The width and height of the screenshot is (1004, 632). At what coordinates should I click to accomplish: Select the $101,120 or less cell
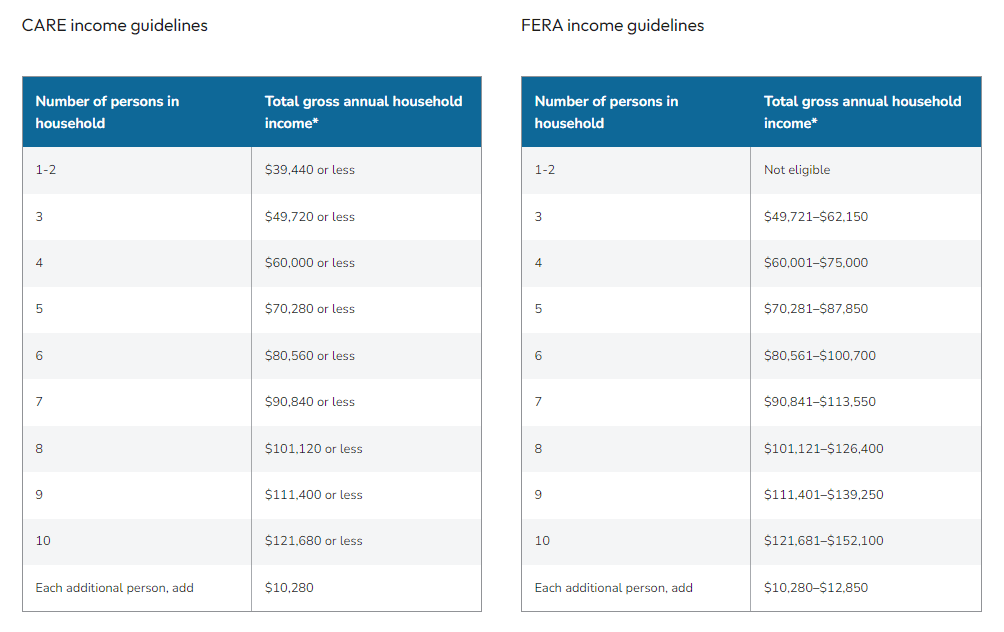coord(313,449)
